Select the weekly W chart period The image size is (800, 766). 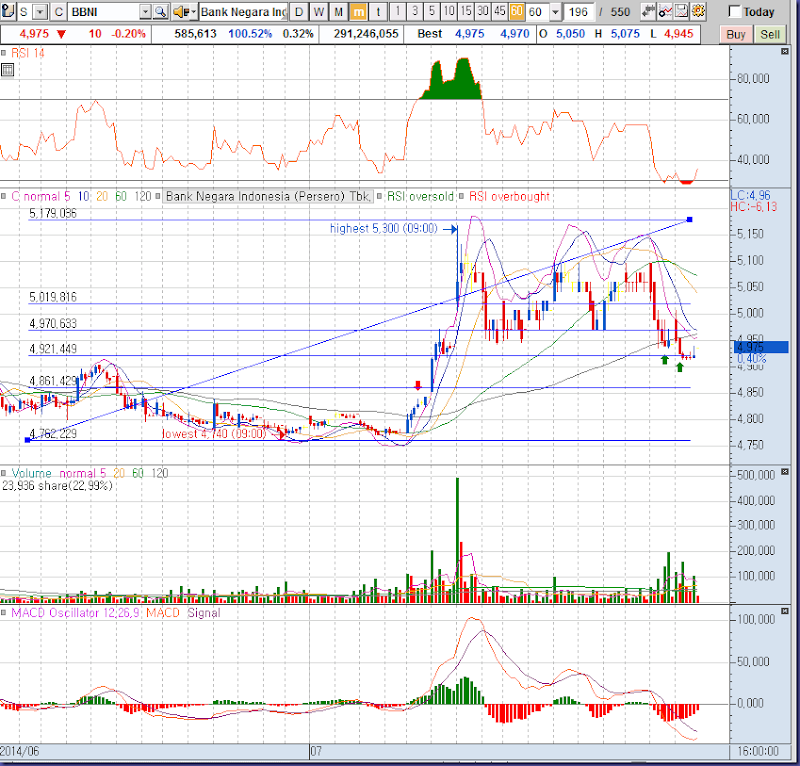click(319, 12)
